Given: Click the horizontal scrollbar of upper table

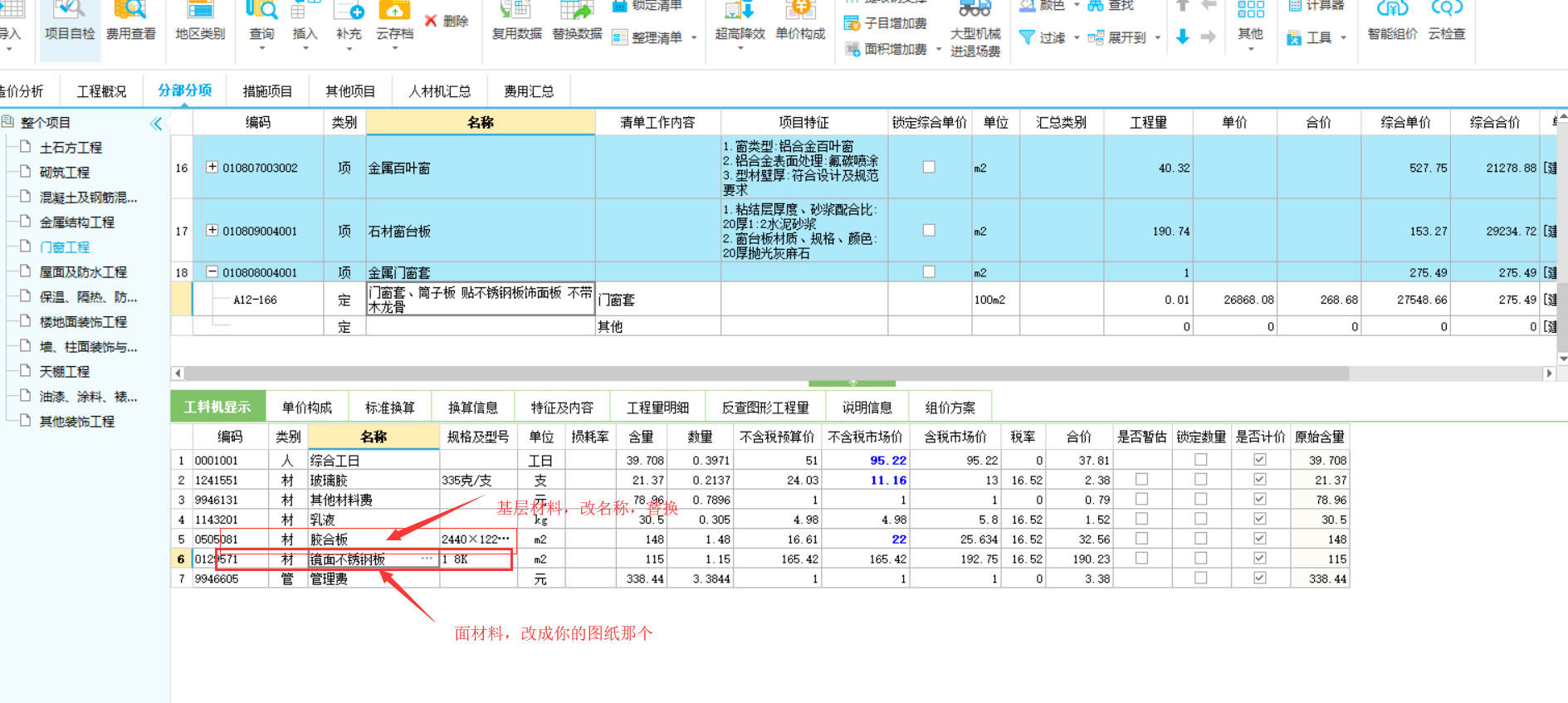Looking at the screenshot, I should [767, 373].
